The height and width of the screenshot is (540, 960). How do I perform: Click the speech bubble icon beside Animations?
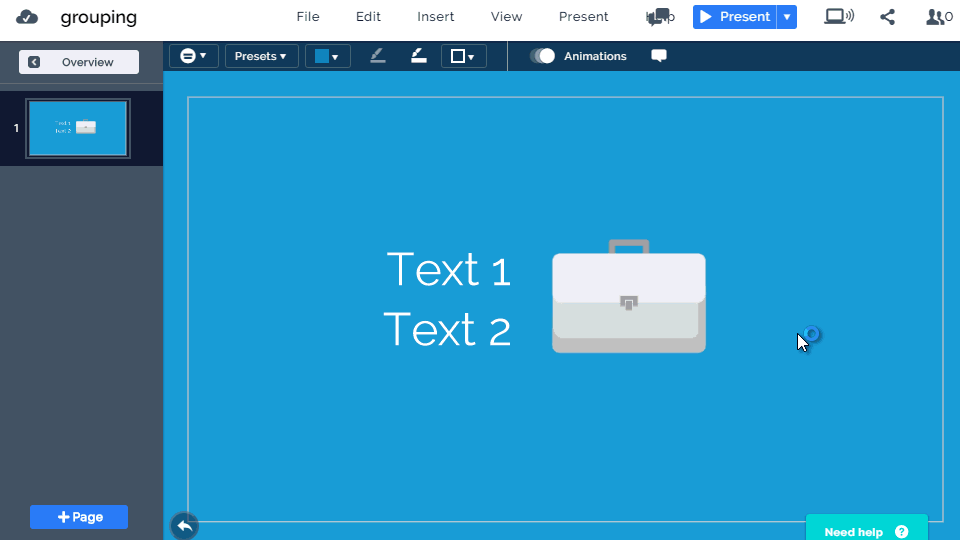coord(659,56)
